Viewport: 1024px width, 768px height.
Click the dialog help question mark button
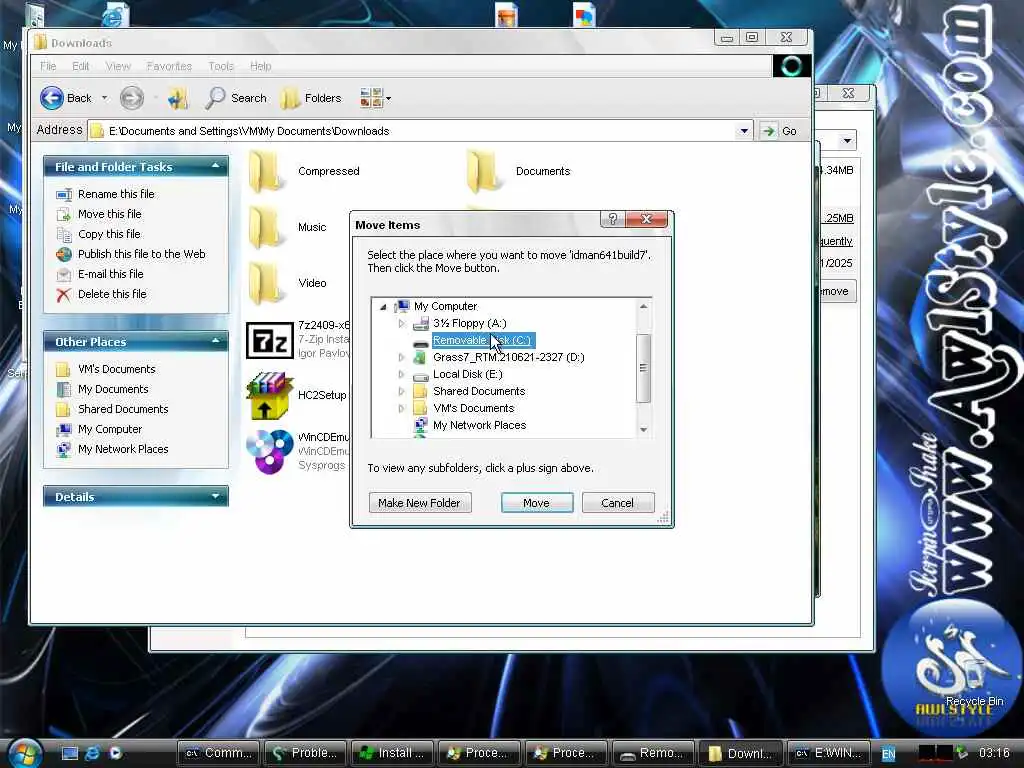[x=613, y=219]
